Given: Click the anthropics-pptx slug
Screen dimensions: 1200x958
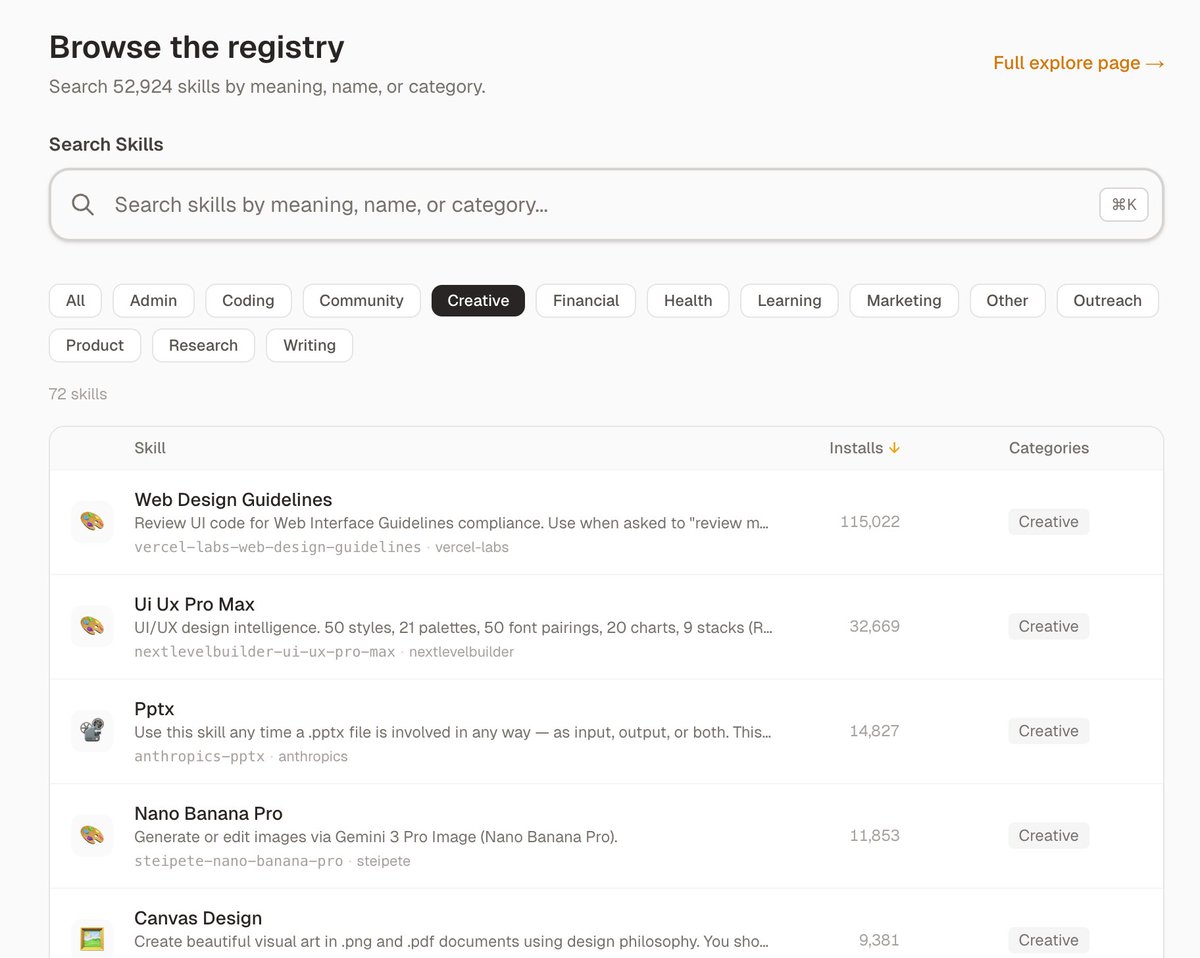Looking at the screenshot, I should click(x=199, y=757).
